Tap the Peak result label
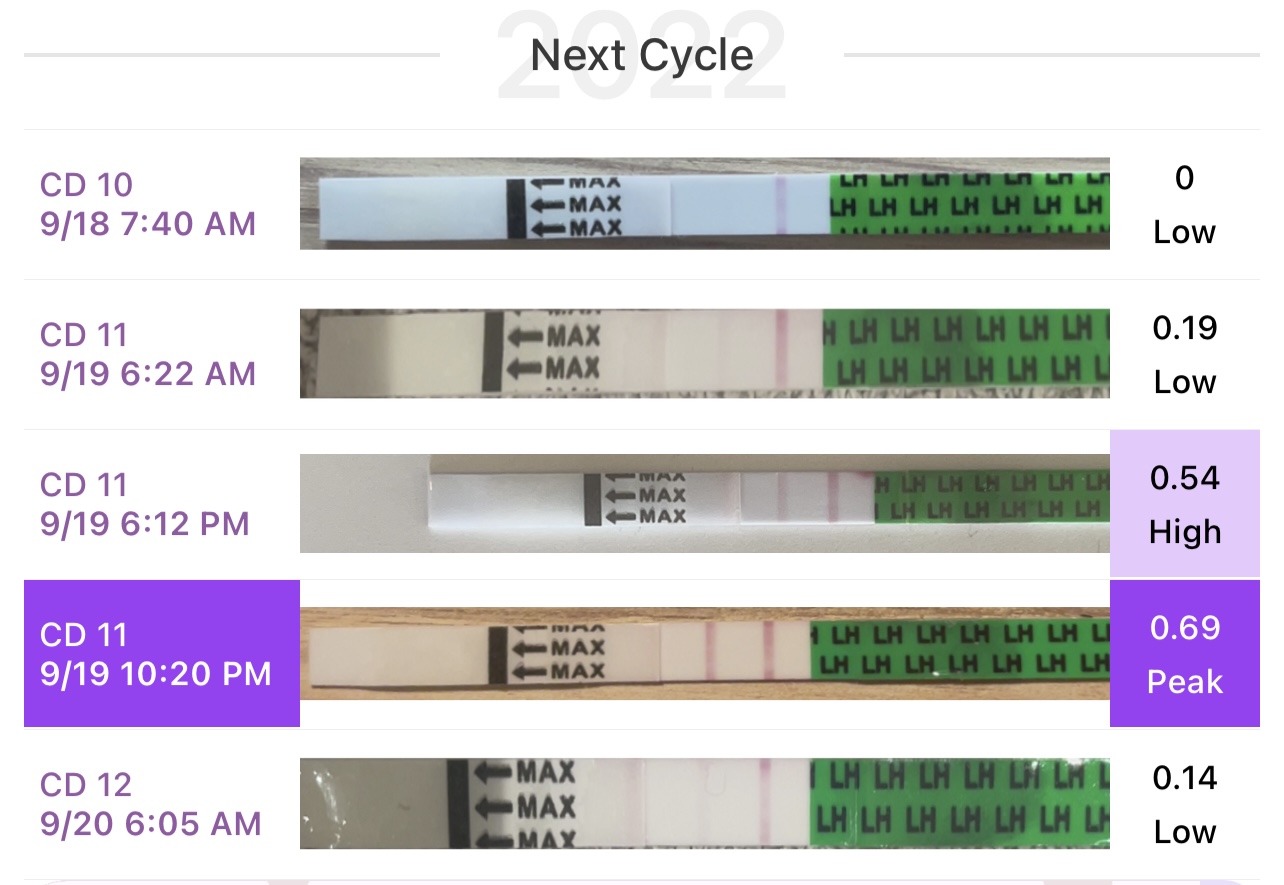The image size is (1284, 885). click(x=1185, y=682)
